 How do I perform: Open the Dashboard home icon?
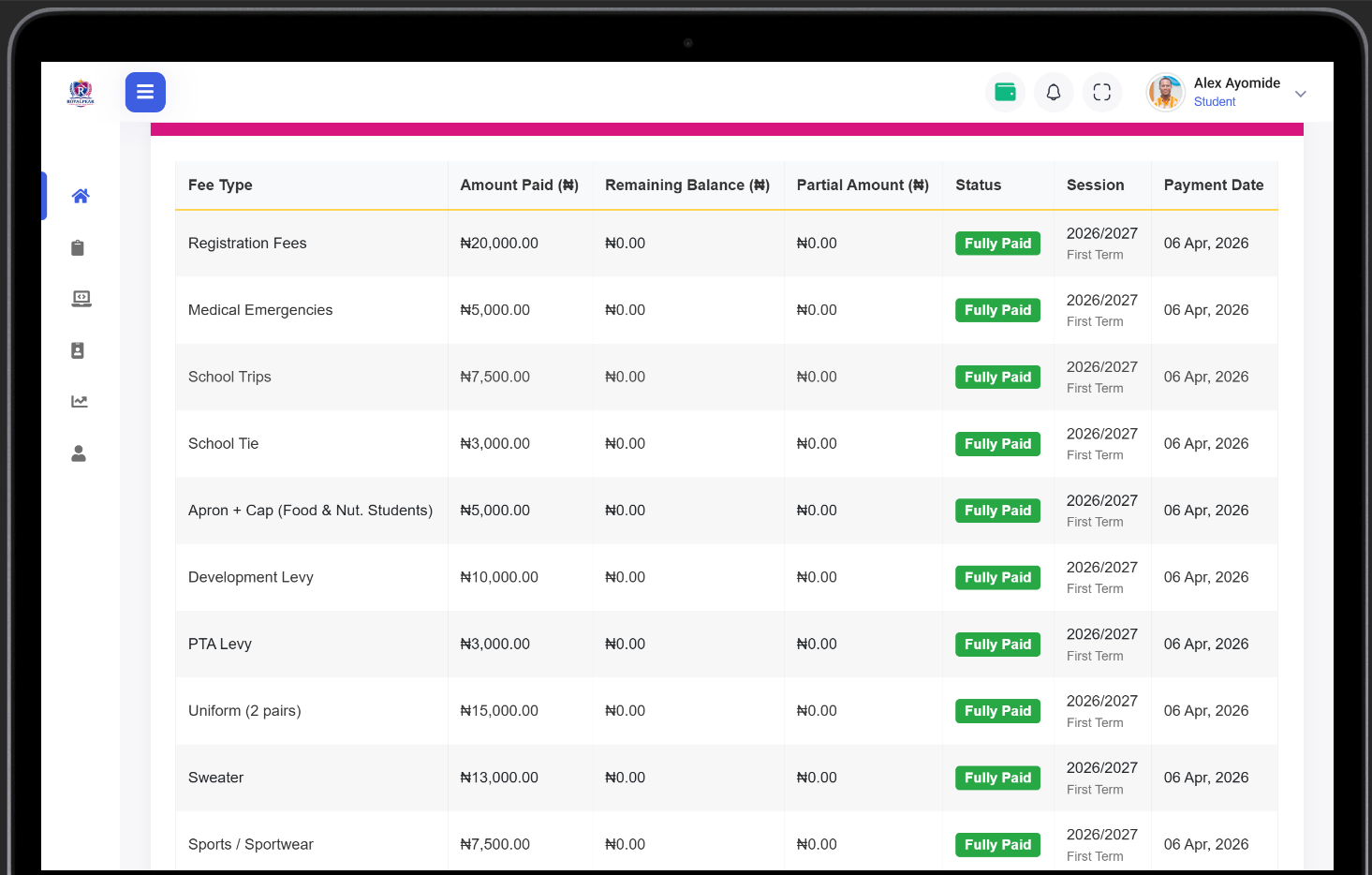[x=81, y=196]
